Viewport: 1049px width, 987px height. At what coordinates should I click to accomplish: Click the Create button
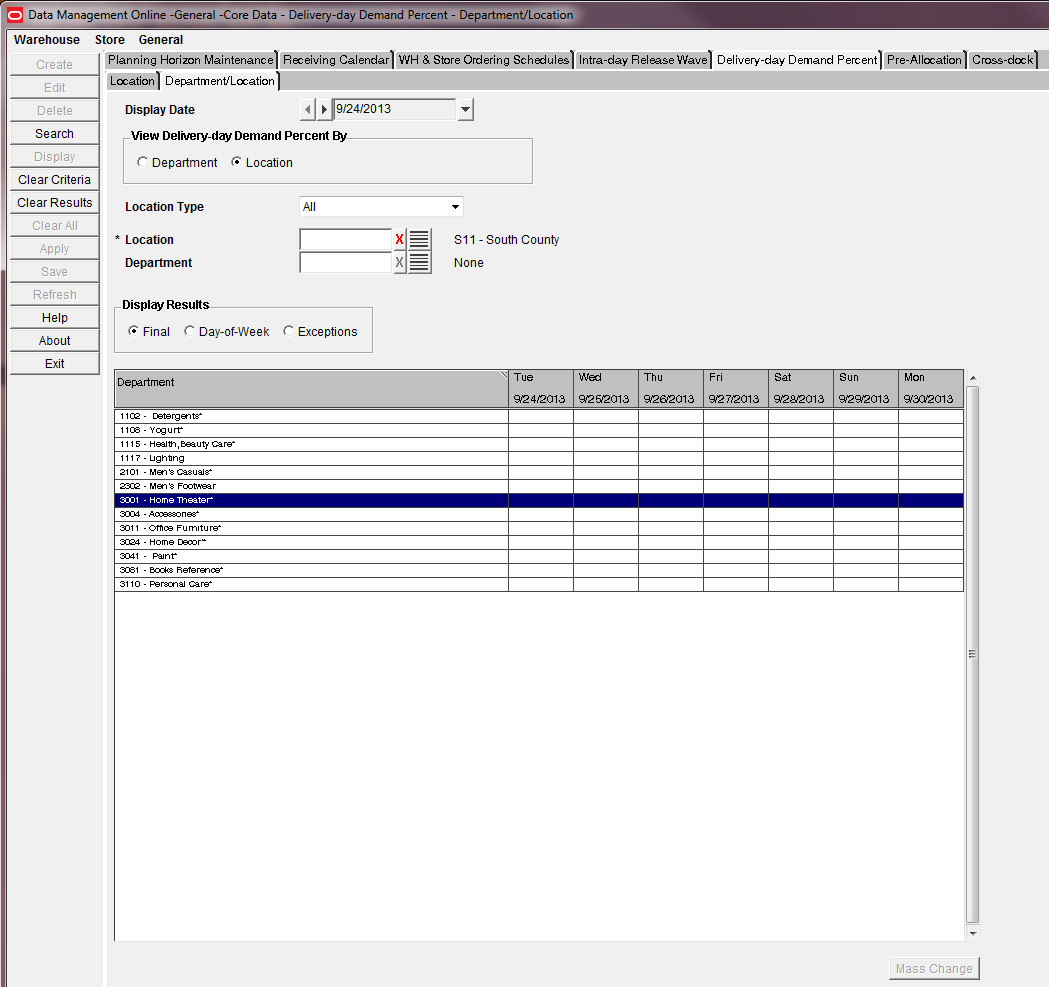coord(54,64)
